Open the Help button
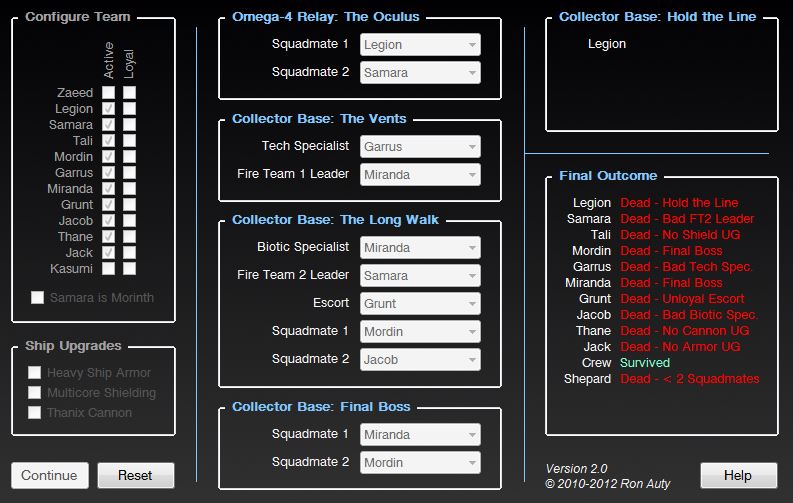 (738, 475)
